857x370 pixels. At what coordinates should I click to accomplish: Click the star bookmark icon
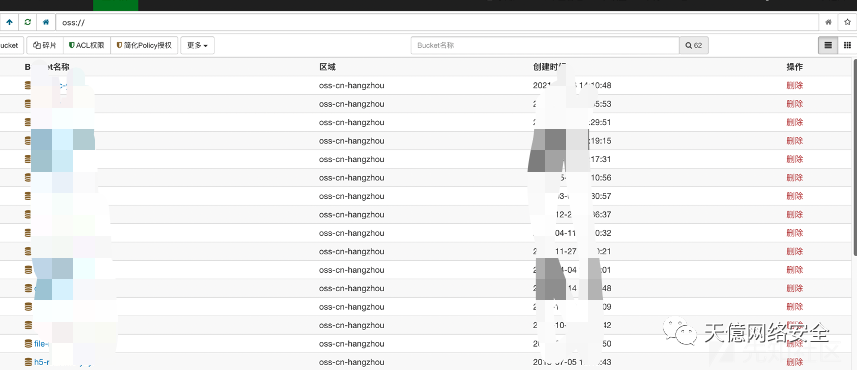[x=847, y=22]
